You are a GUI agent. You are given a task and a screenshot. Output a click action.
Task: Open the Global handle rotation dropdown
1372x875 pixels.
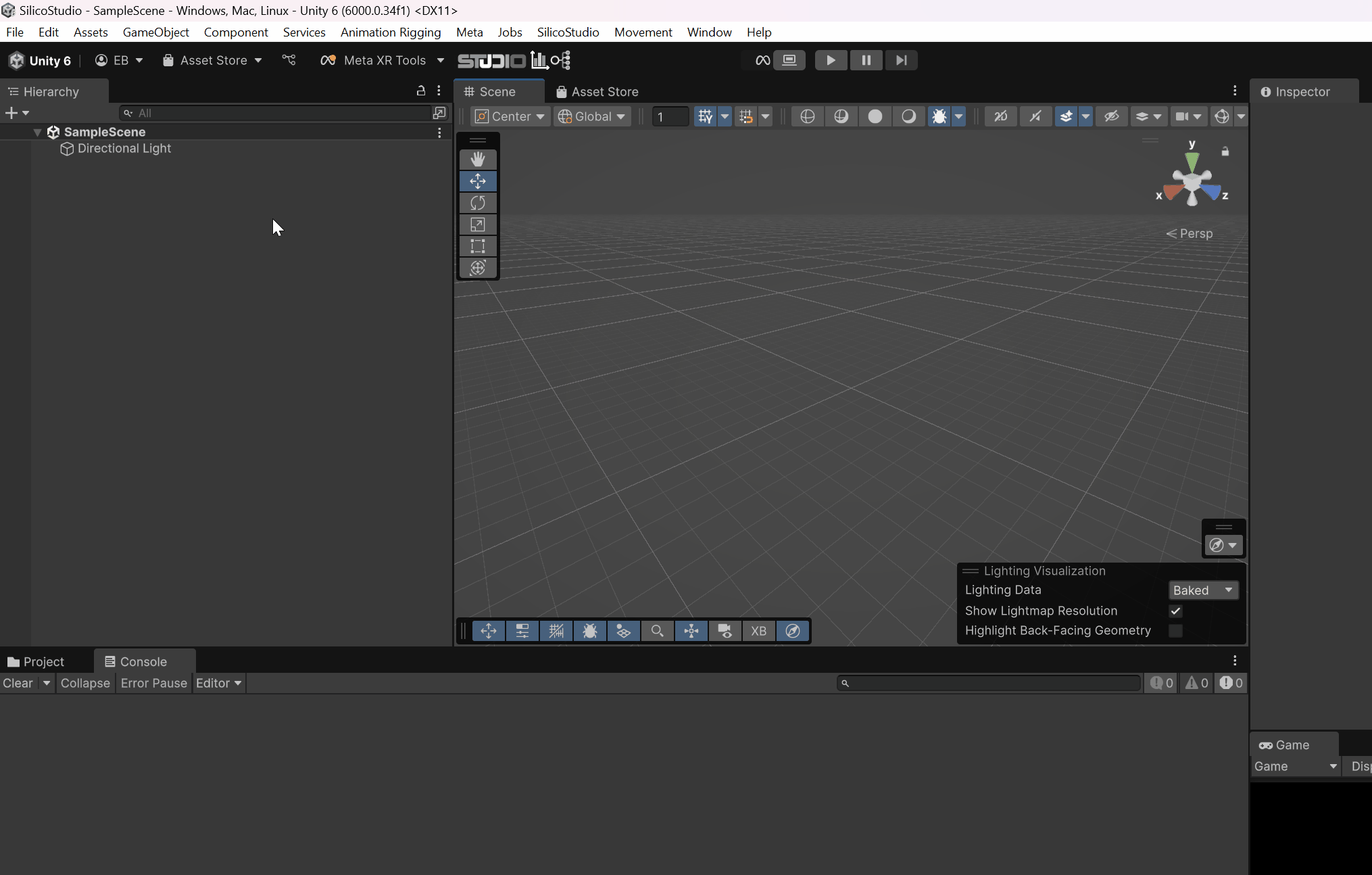click(x=593, y=116)
